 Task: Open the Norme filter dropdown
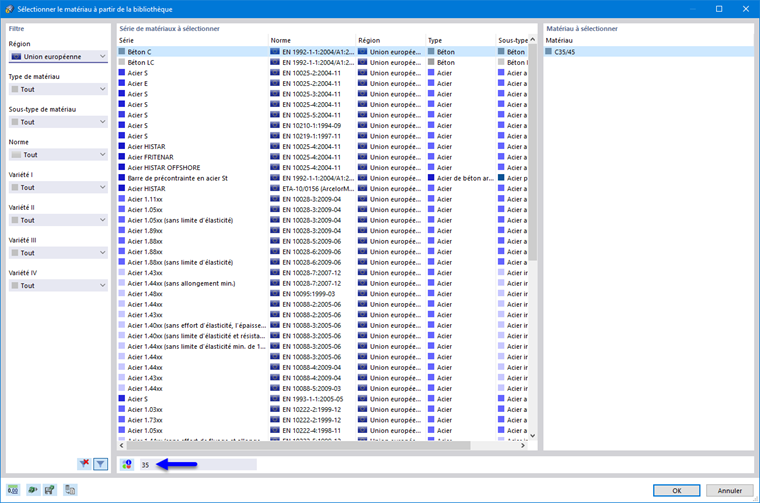click(58, 155)
